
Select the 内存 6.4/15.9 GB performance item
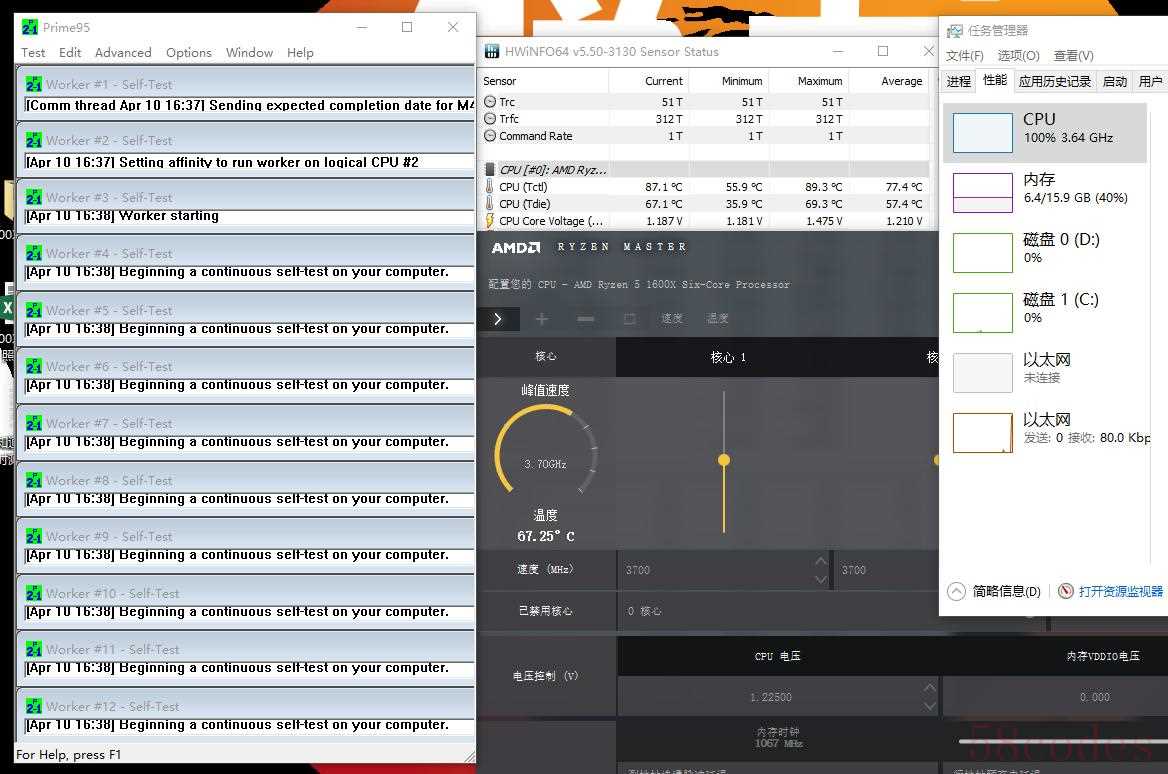[1045, 192]
